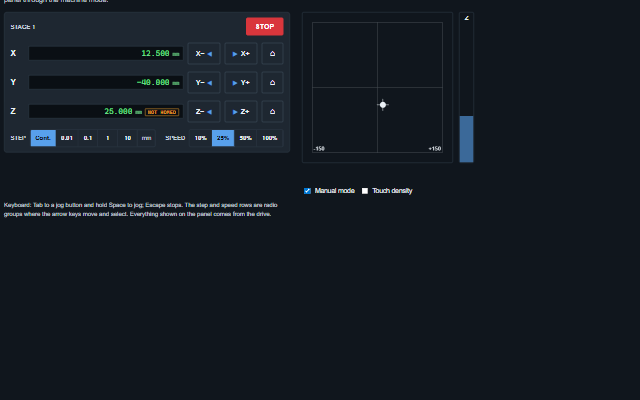Enable the Touch density checkbox

365,191
